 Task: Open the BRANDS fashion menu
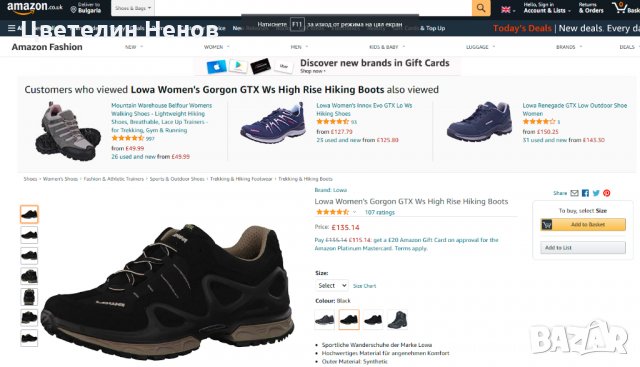pyautogui.click(x=569, y=47)
